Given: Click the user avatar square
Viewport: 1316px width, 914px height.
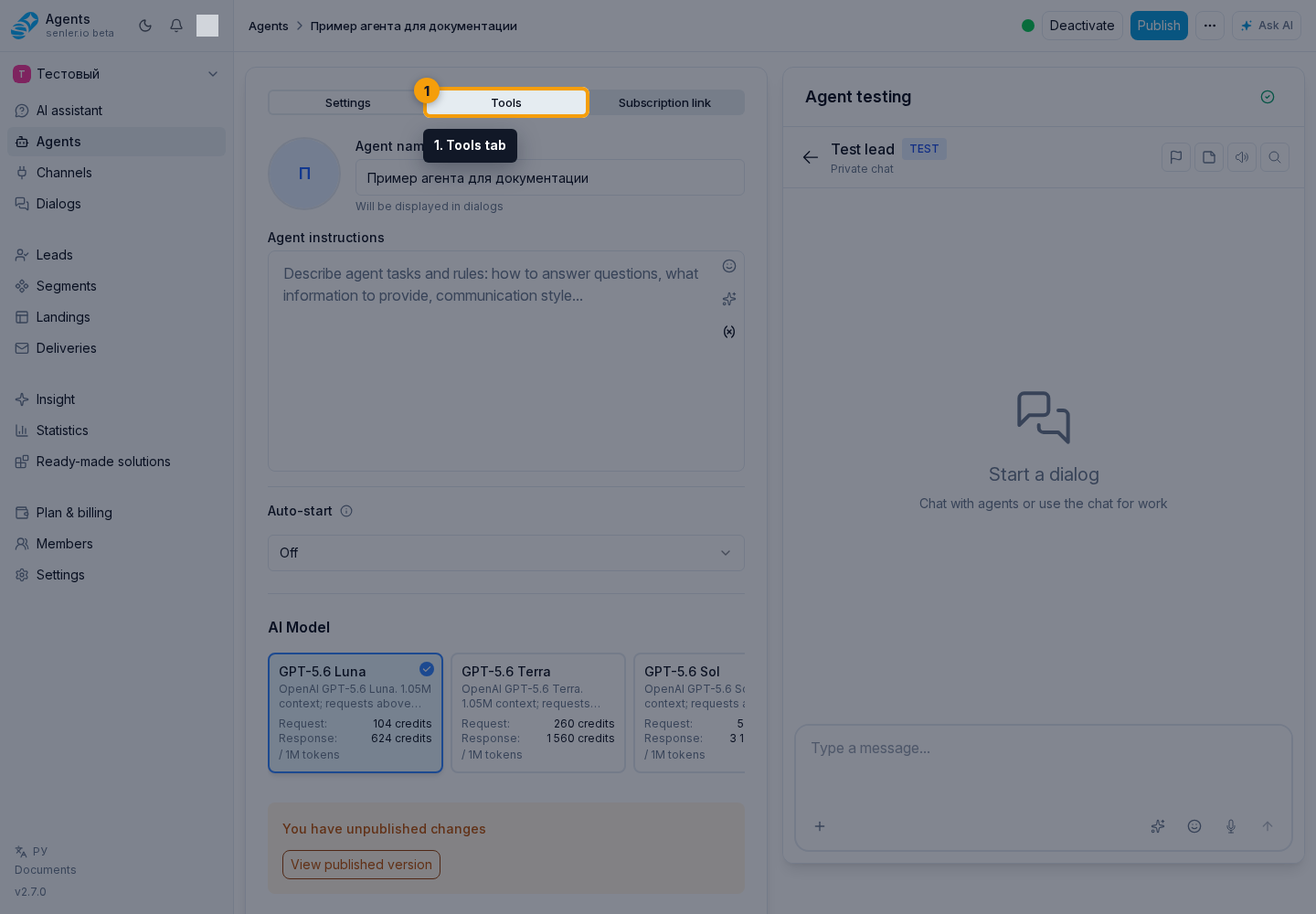Looking at the screenshot, I should (207, 26).
